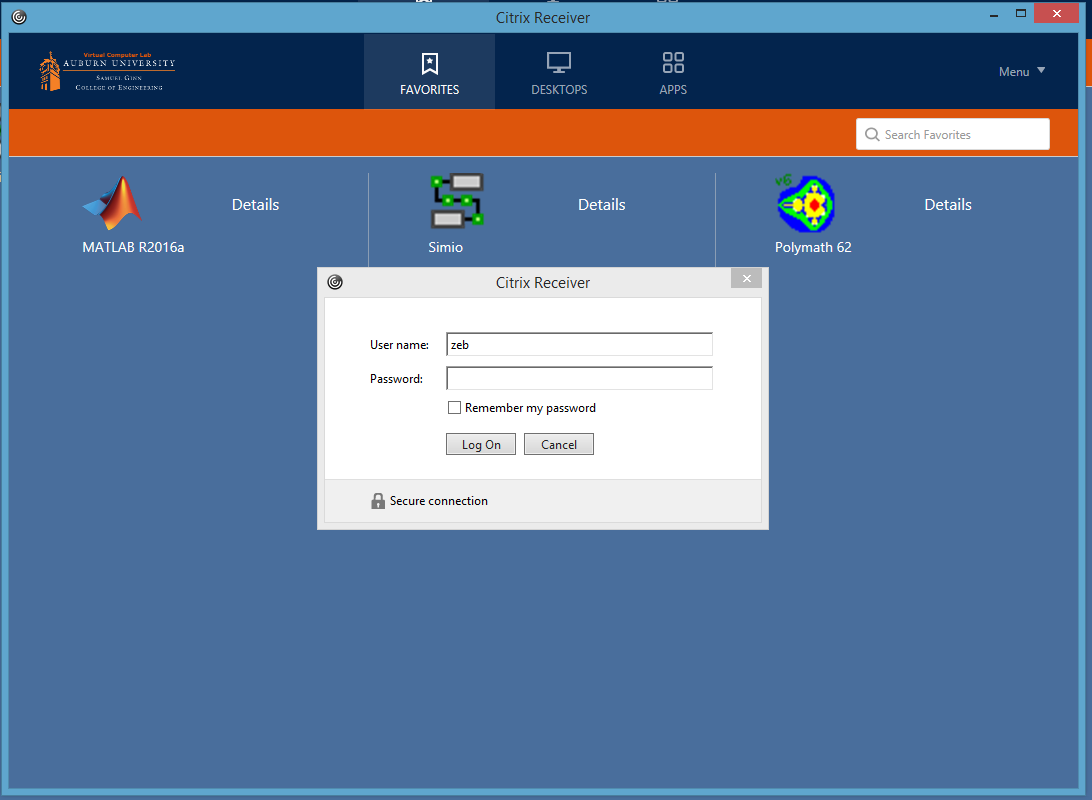Open the Apps tab

coord(673,73)
